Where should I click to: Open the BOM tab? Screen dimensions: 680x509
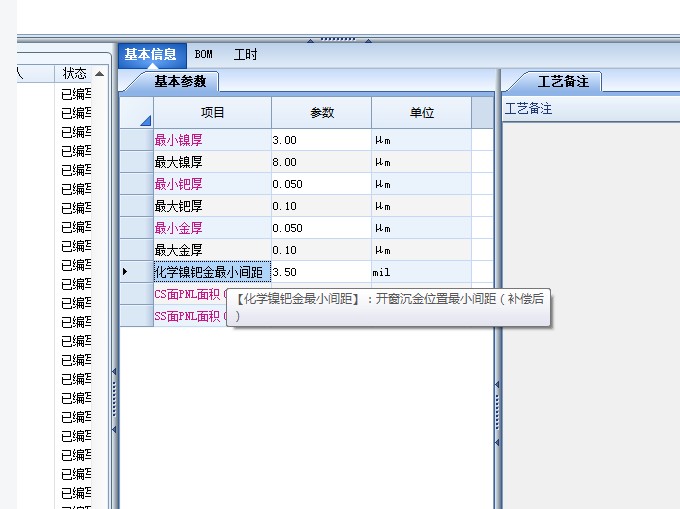pyautogui.click(x=203, y=55)
